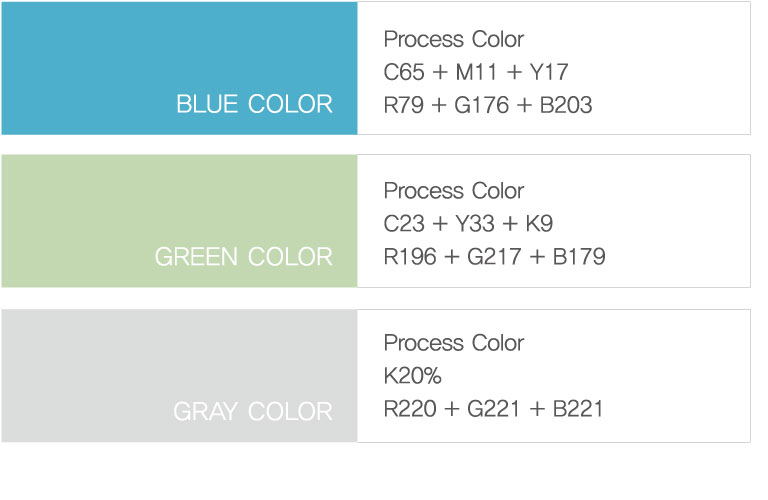Select the Process Color heading beside blue
The width and height of the screenshot is (768, 500).
tap(454, 40)
